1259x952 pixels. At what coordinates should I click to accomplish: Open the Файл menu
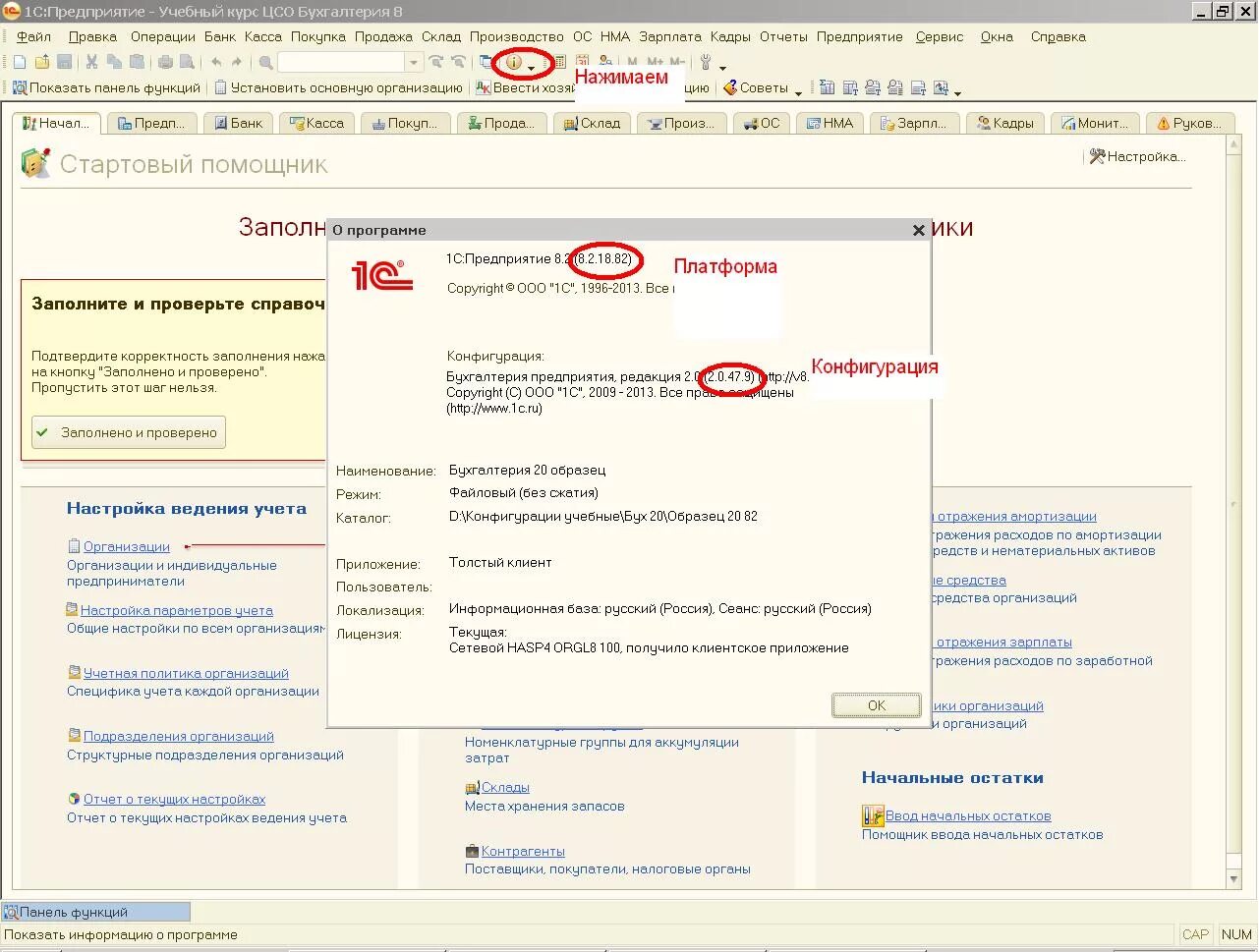point(33,36)
